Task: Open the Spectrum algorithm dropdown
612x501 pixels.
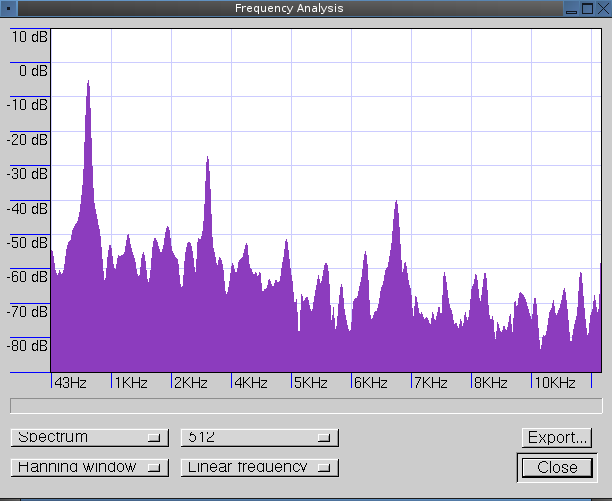Action: (x=89, y=437)
